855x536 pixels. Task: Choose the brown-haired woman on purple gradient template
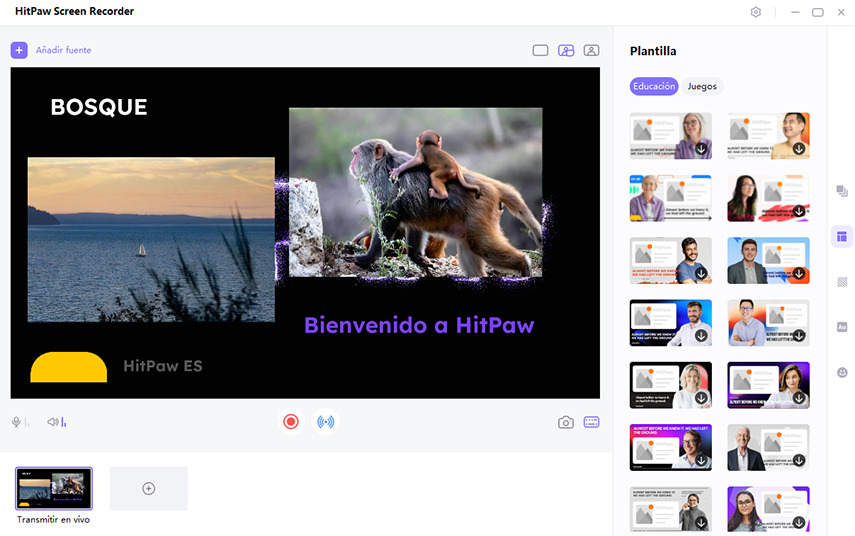click(768, 385)
